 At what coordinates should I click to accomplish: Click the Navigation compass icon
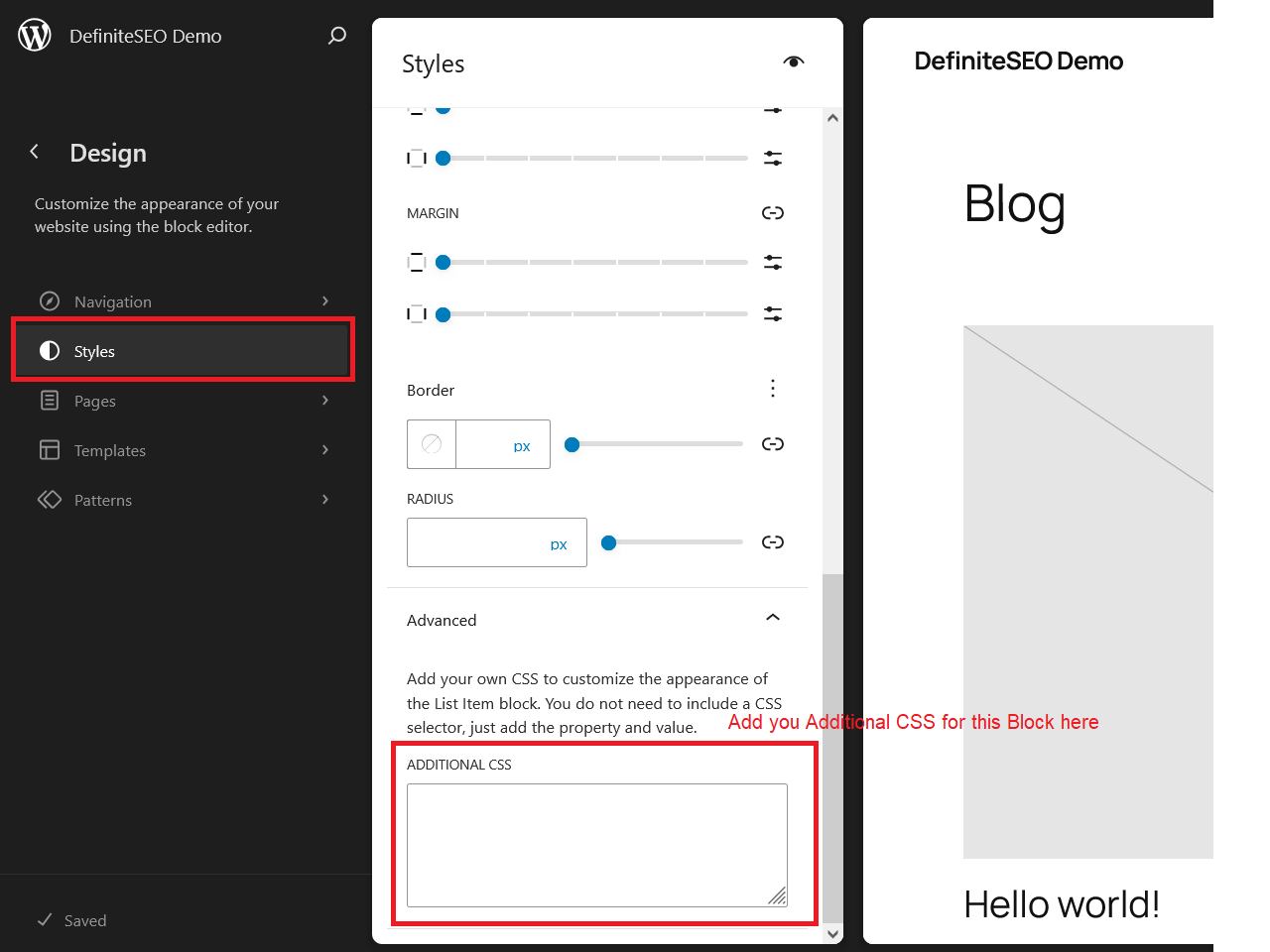(x=50, y=301)
